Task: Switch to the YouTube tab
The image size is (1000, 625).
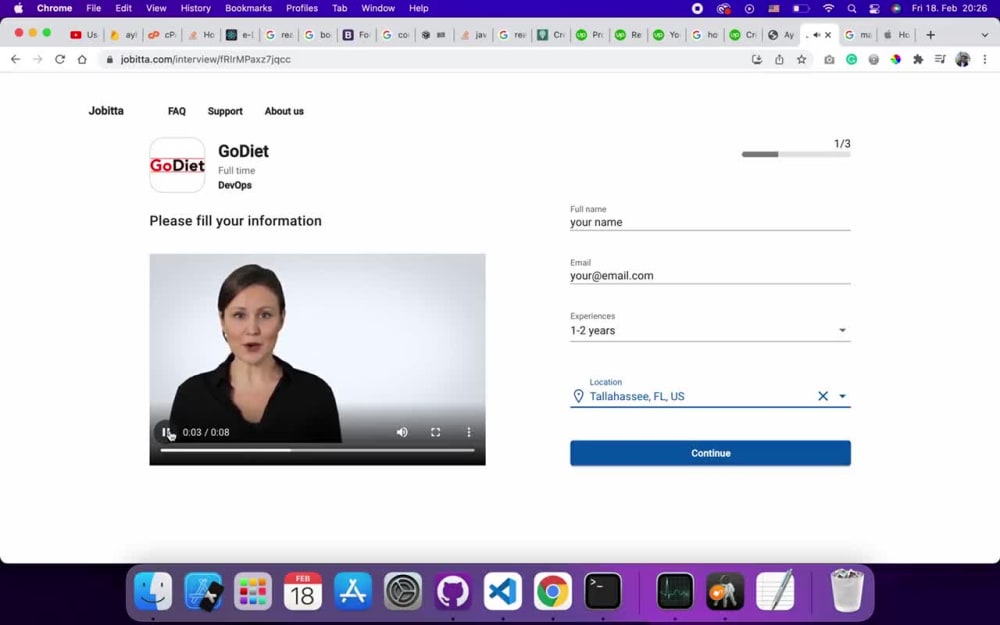Action: click(84, 35)
